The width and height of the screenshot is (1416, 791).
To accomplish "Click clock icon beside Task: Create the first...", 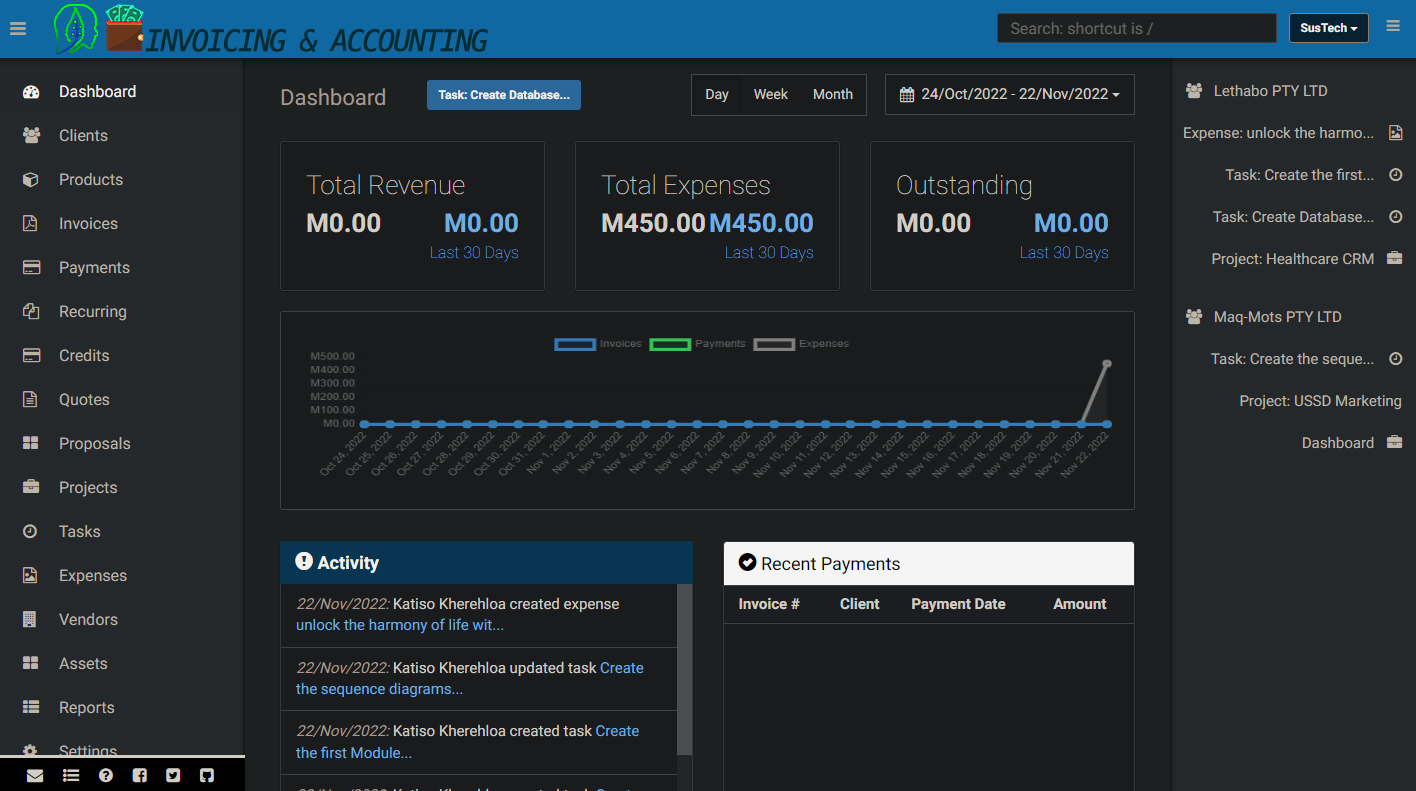I will (1396, 175).
